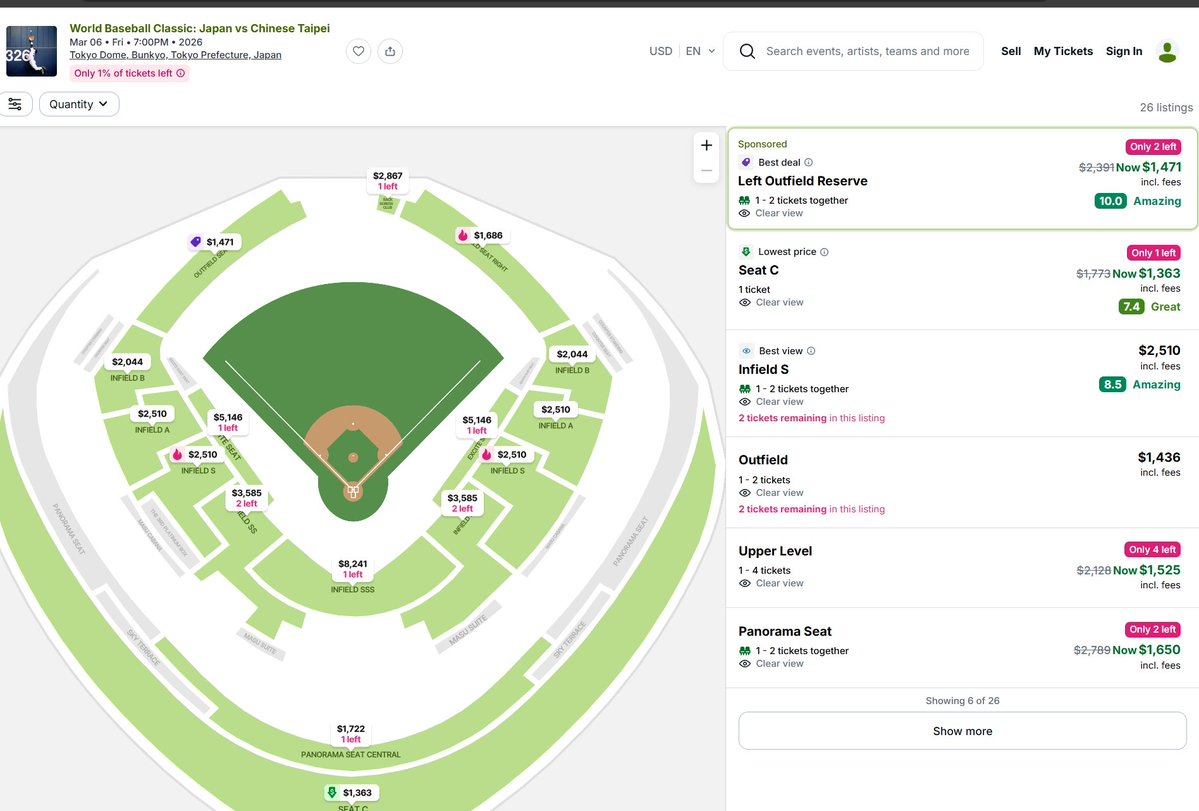Zoom in on the stadium map with plus icon
1199x811 pixels.
tap(706, 144)
